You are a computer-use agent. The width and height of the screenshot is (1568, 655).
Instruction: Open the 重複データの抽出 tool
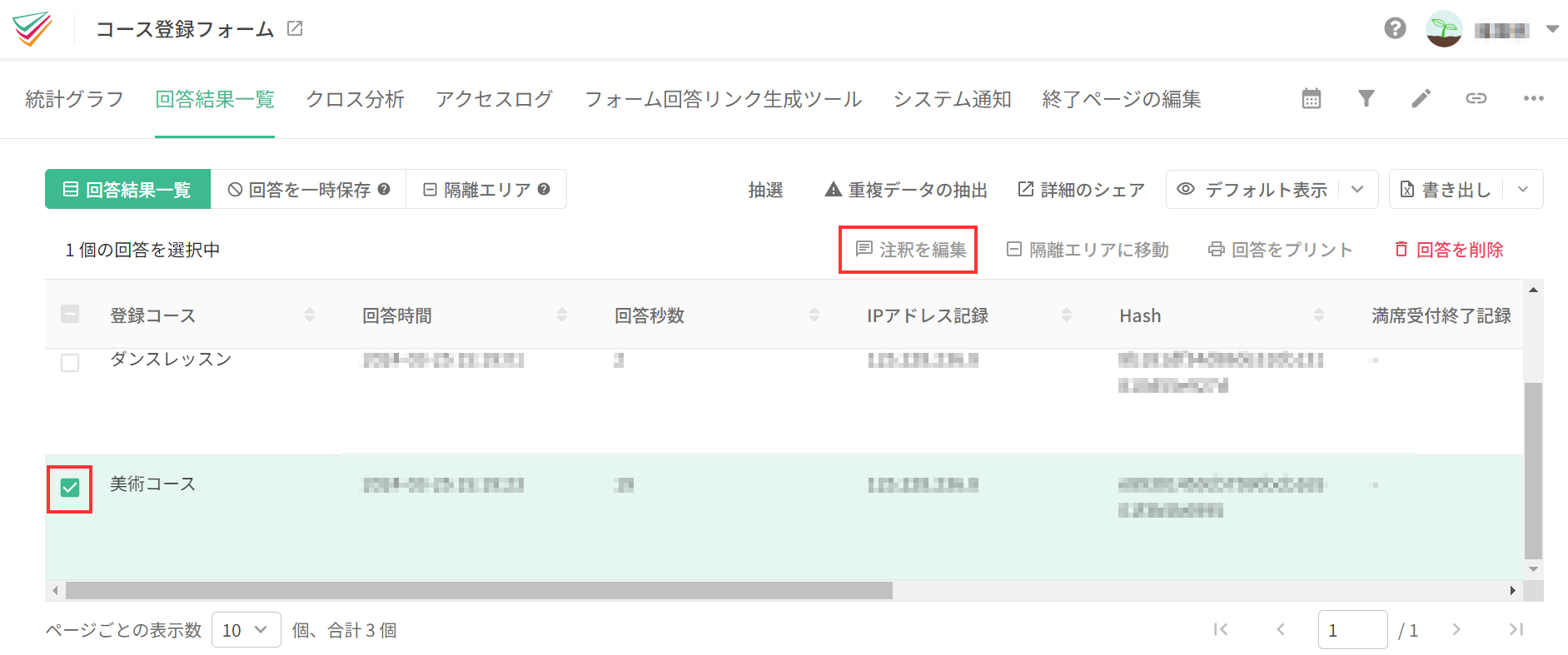point(906,190)
